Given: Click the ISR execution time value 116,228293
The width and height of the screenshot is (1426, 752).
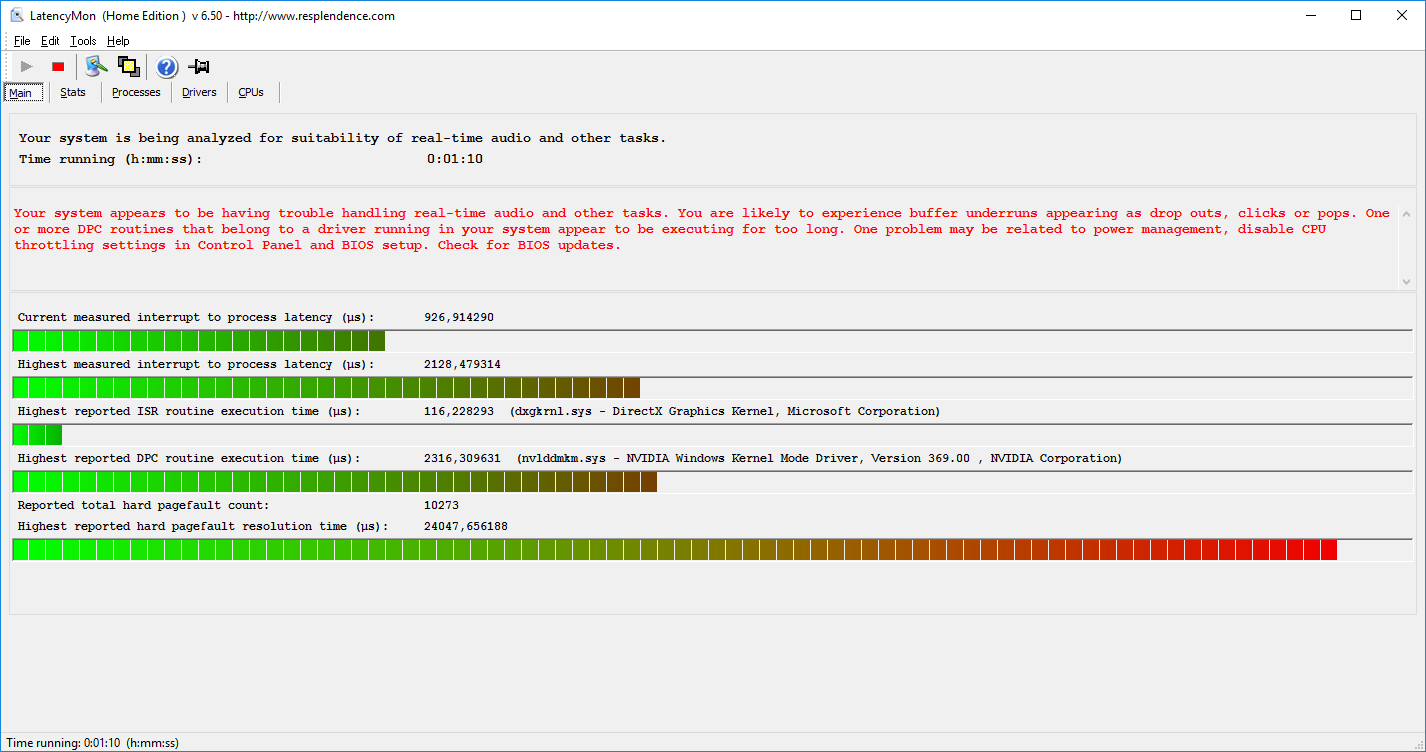Looking at the screenshot, I should pos(459,411).
